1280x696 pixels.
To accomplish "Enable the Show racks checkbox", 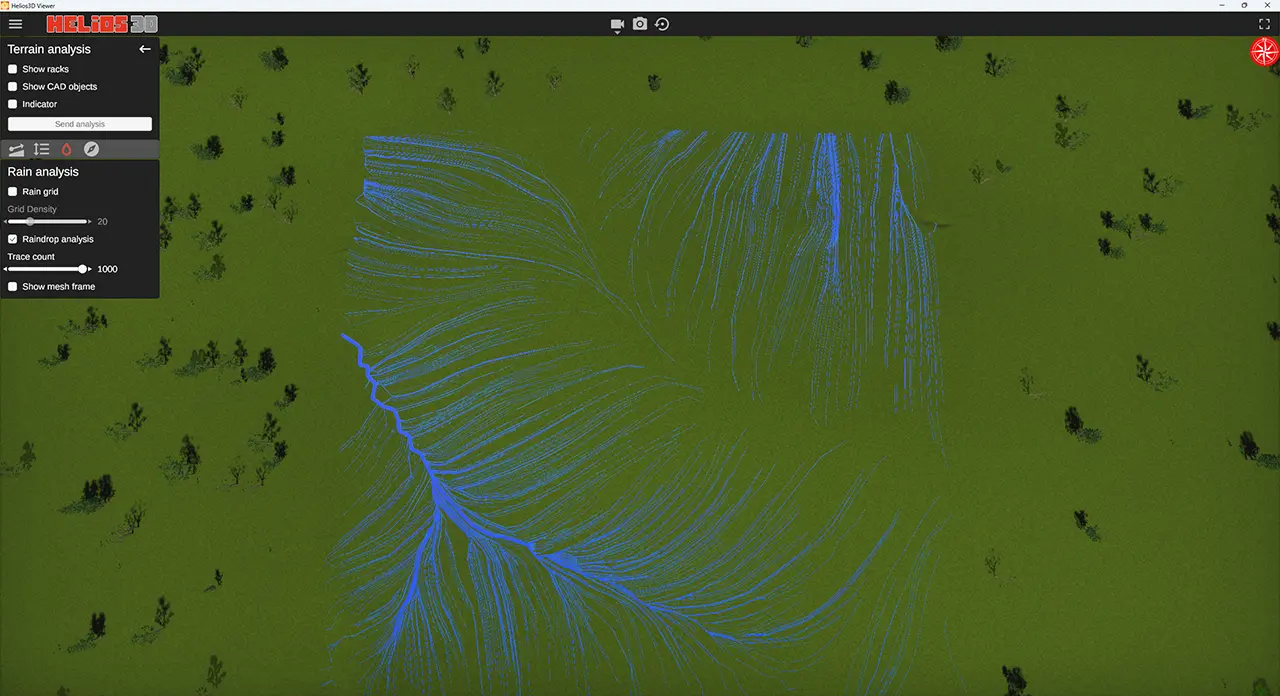I will [x=13, y=69].
